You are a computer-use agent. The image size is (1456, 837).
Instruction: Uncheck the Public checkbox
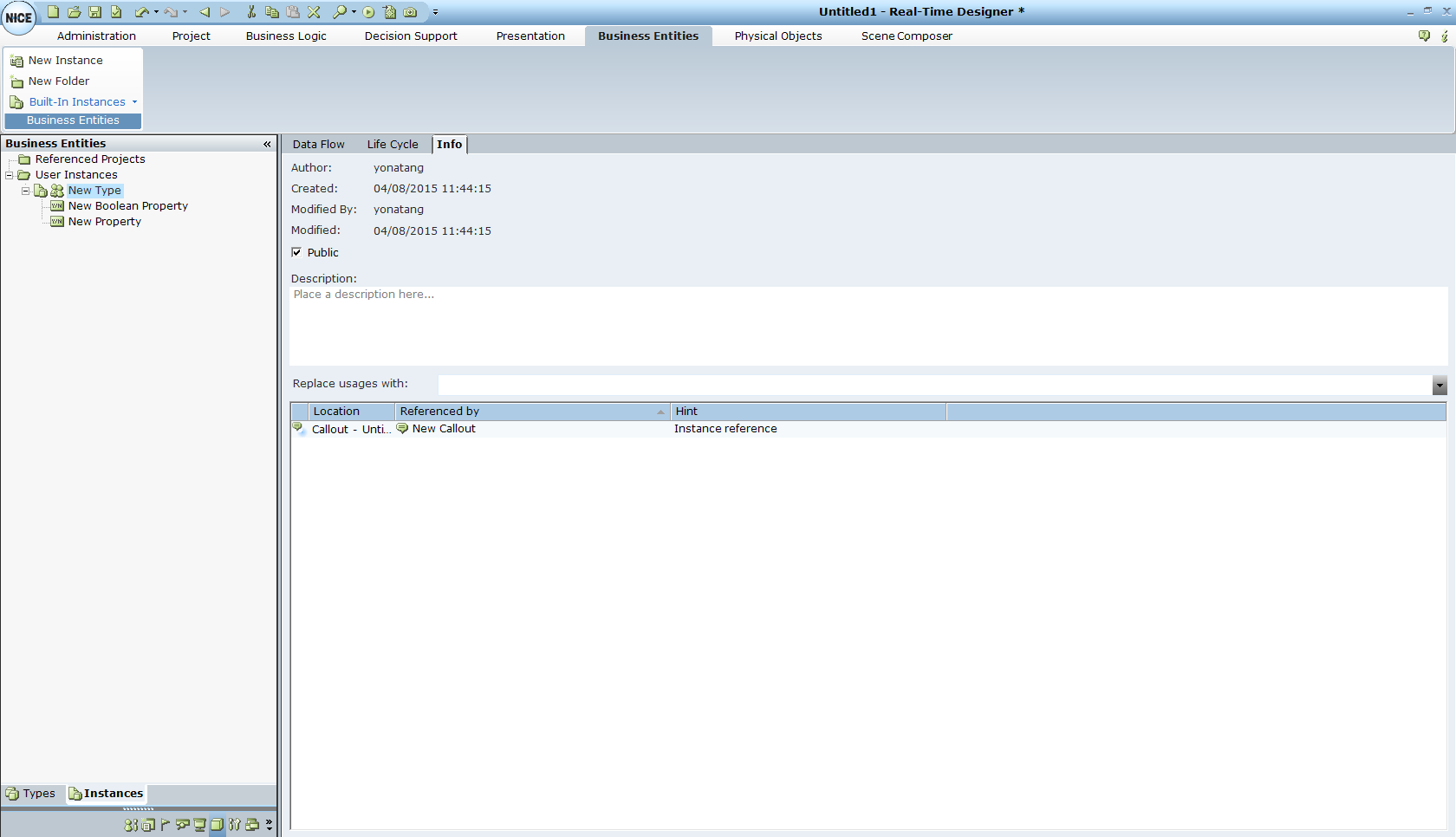[296, 252]
